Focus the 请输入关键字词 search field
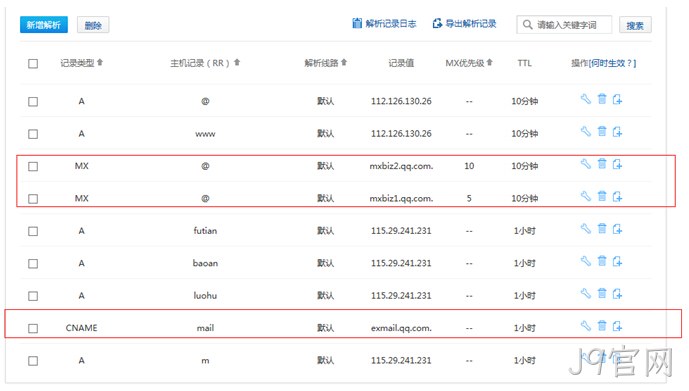 [564, 25]
